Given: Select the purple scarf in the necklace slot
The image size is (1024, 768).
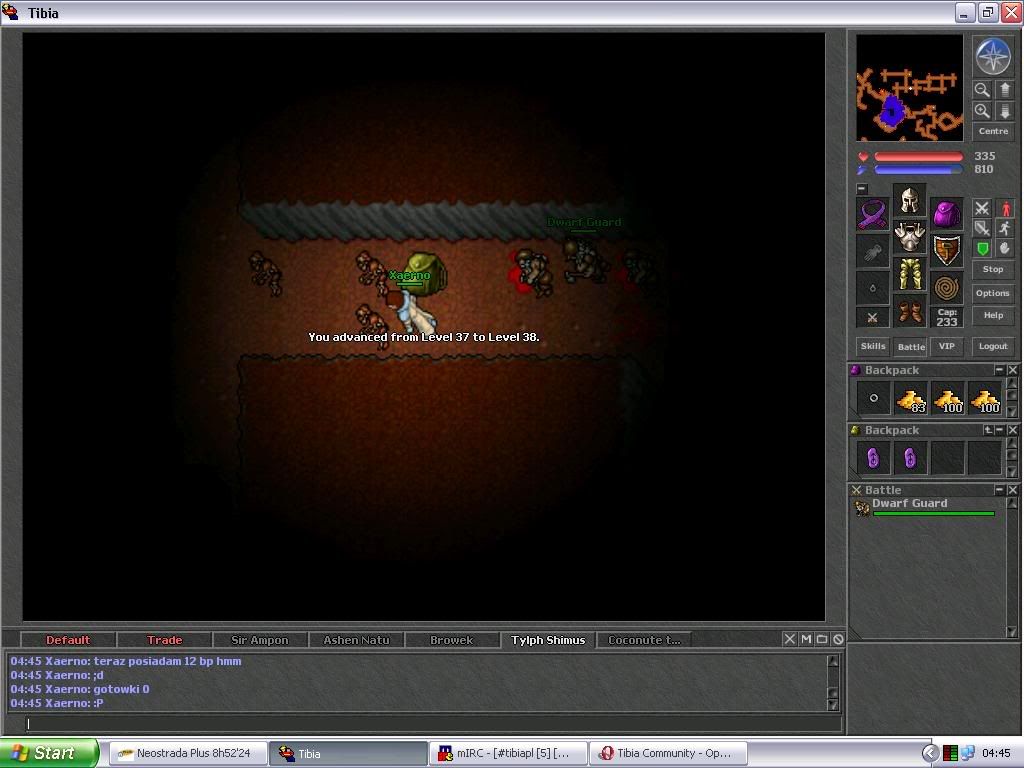Looking at the screenshot, I should 872,214.
